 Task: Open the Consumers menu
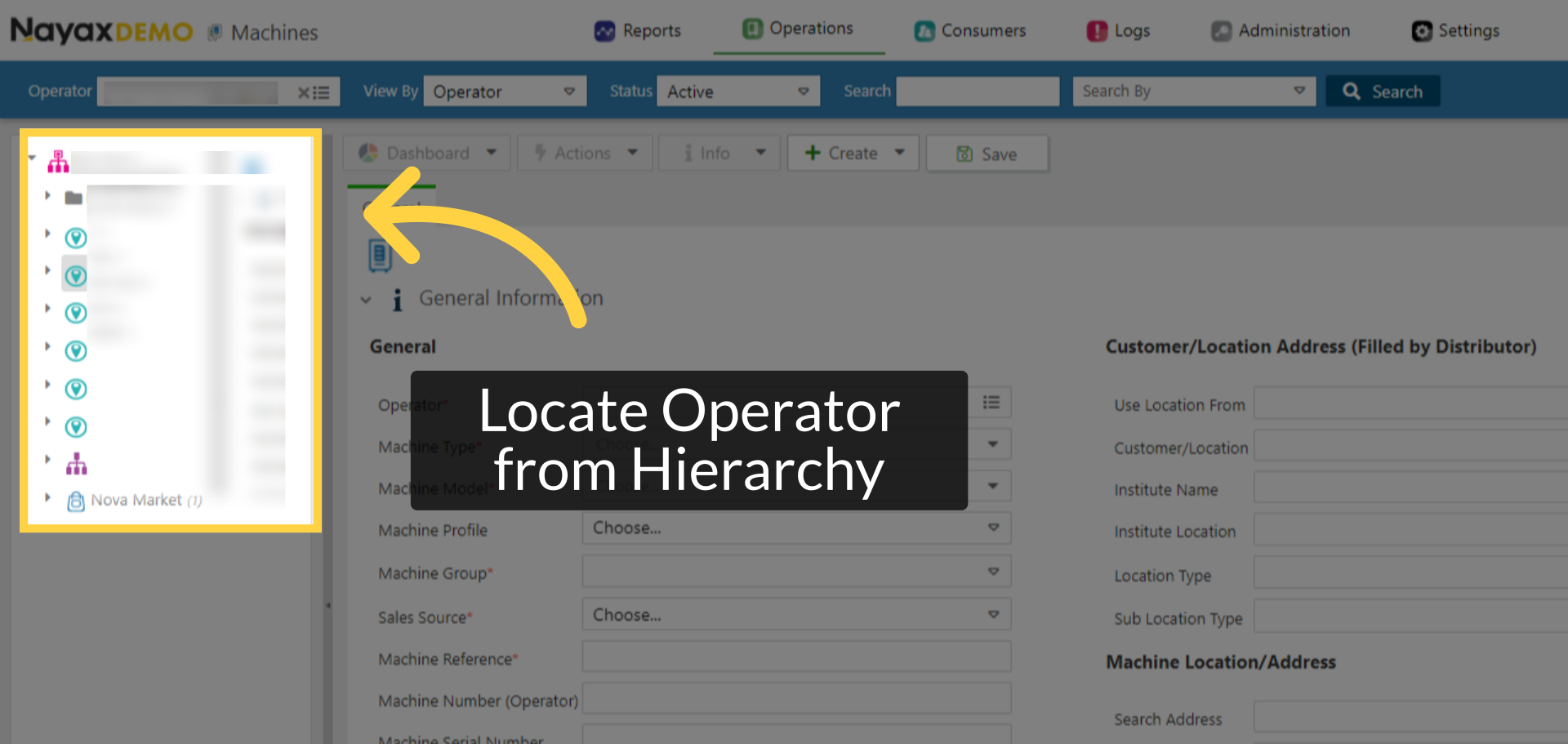coord(969,31)
